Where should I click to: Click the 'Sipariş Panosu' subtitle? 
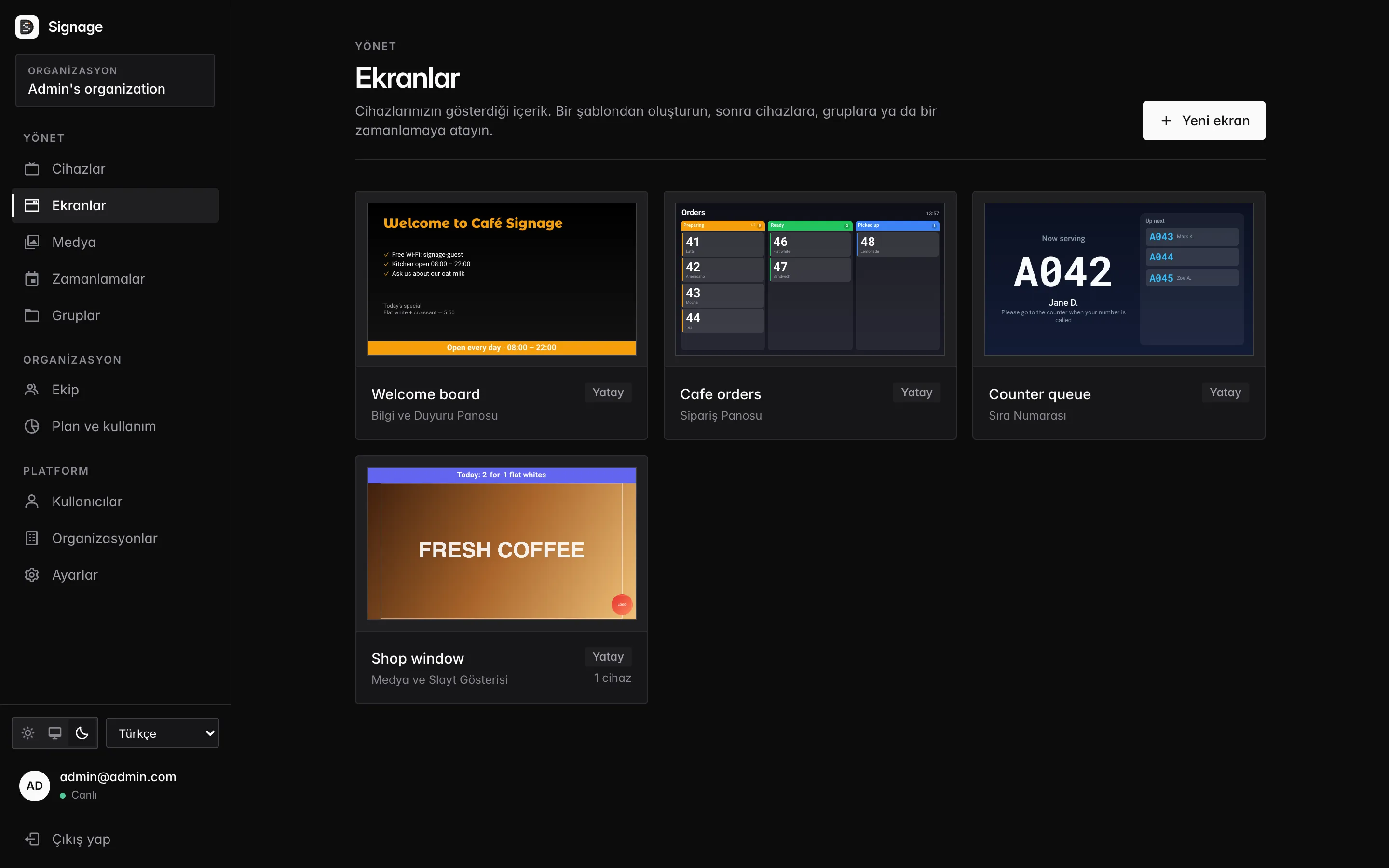721,416
